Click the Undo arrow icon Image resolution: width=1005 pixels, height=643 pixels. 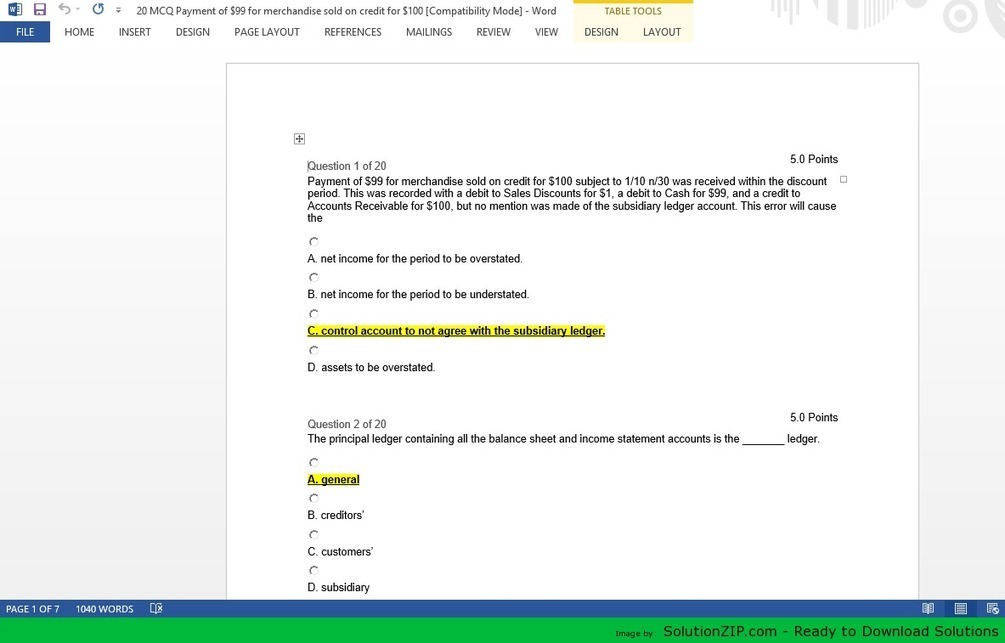[63, 10]
